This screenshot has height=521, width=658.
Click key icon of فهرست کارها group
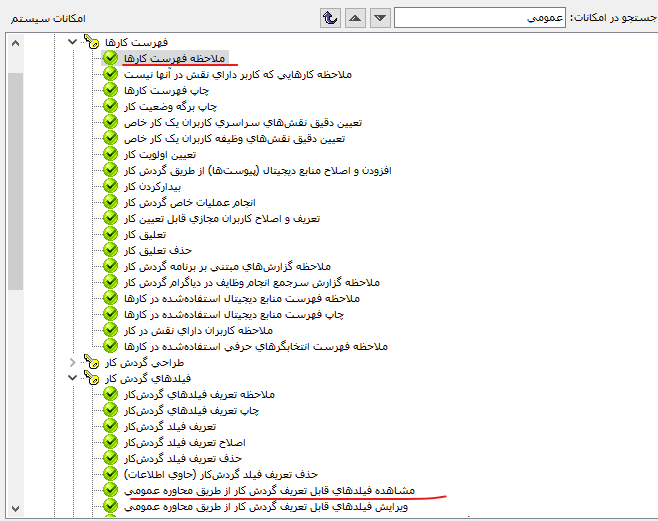pyautogui.click(x=92, y=42)
